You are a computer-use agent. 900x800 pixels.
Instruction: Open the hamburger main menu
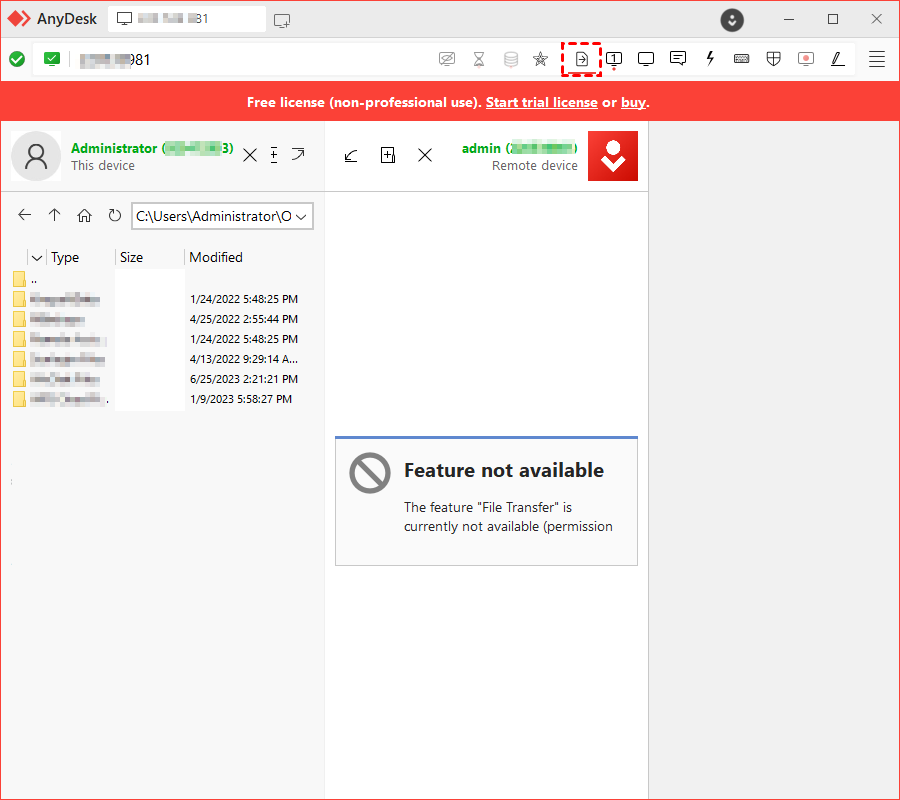point(876,59)
